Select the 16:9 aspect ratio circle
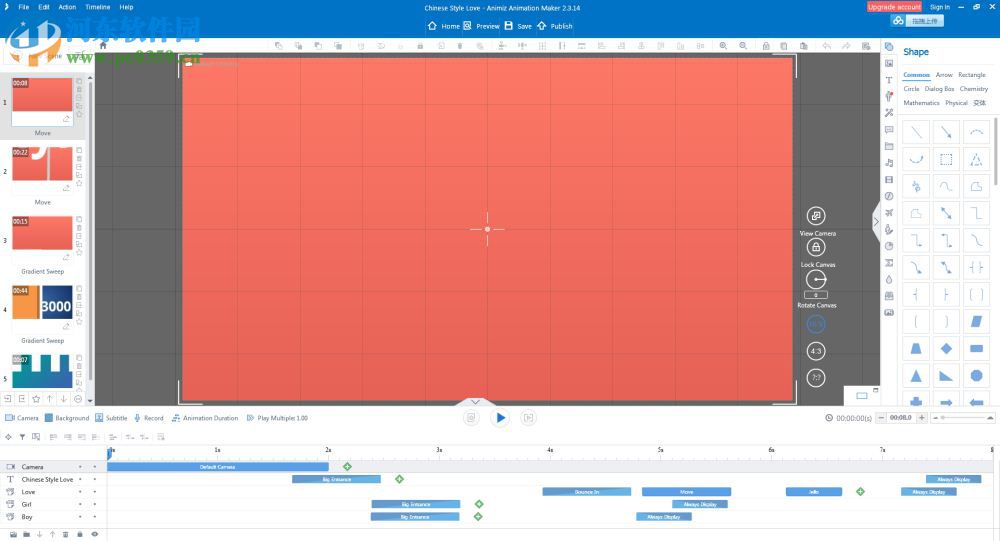1000x541 pixels. coord(816,324)
